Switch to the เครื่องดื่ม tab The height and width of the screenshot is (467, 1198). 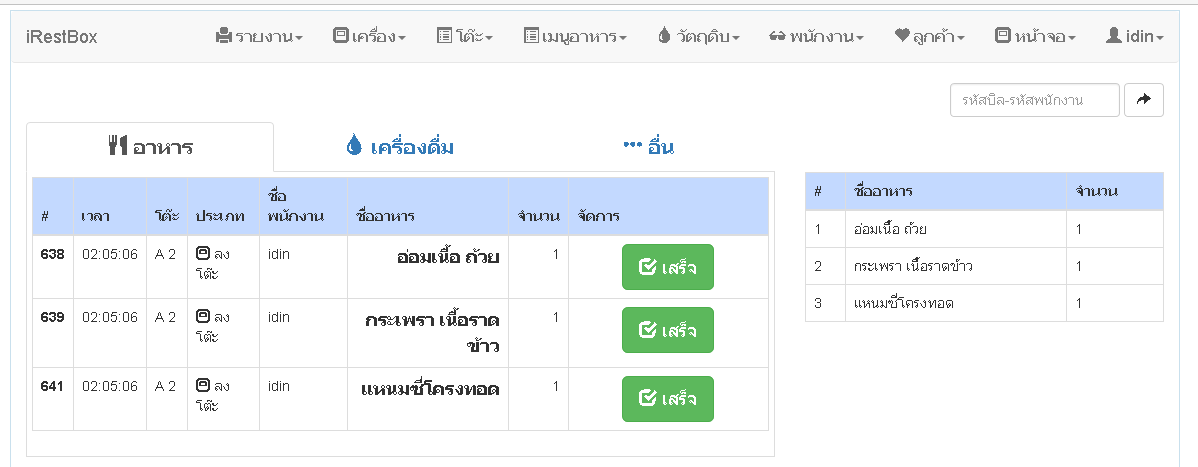[400, 147]
